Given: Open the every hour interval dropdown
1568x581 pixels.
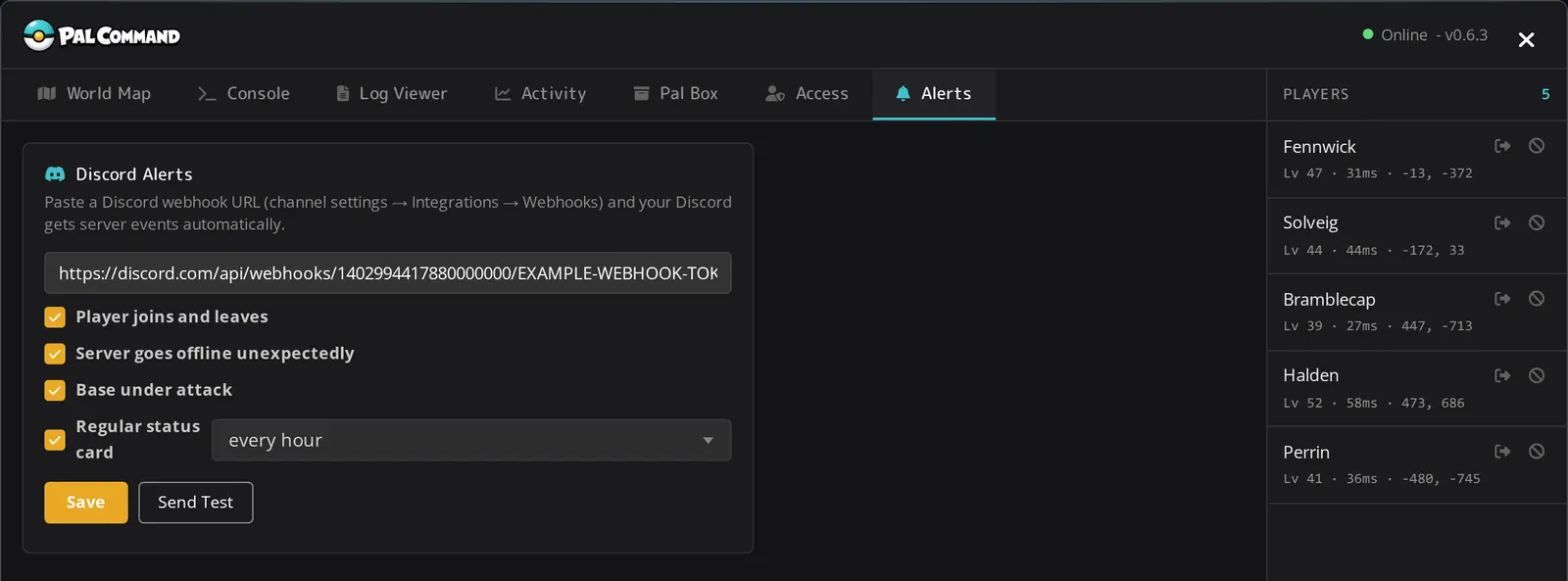Looking at the screenshot, I should point(471,440).
